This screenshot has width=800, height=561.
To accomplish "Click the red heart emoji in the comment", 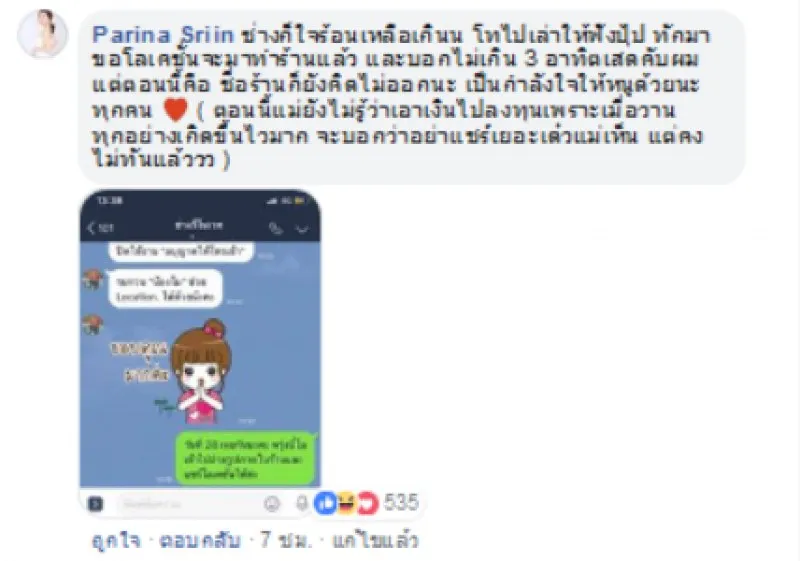I will click(x=176, y=110).
